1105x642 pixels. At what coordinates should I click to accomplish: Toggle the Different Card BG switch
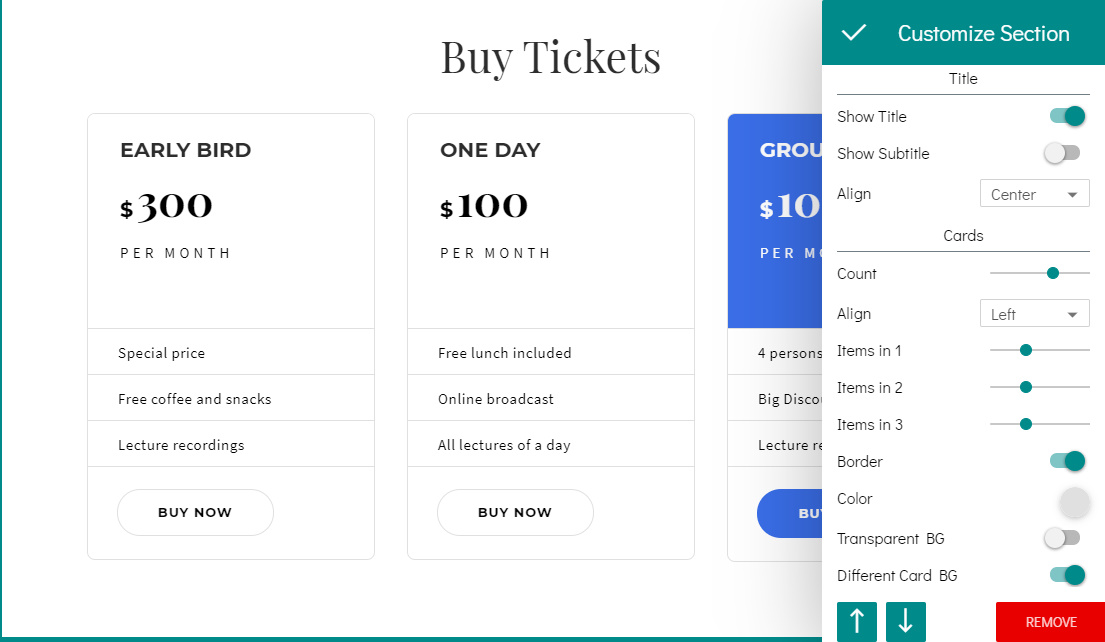click(1067, 575)
